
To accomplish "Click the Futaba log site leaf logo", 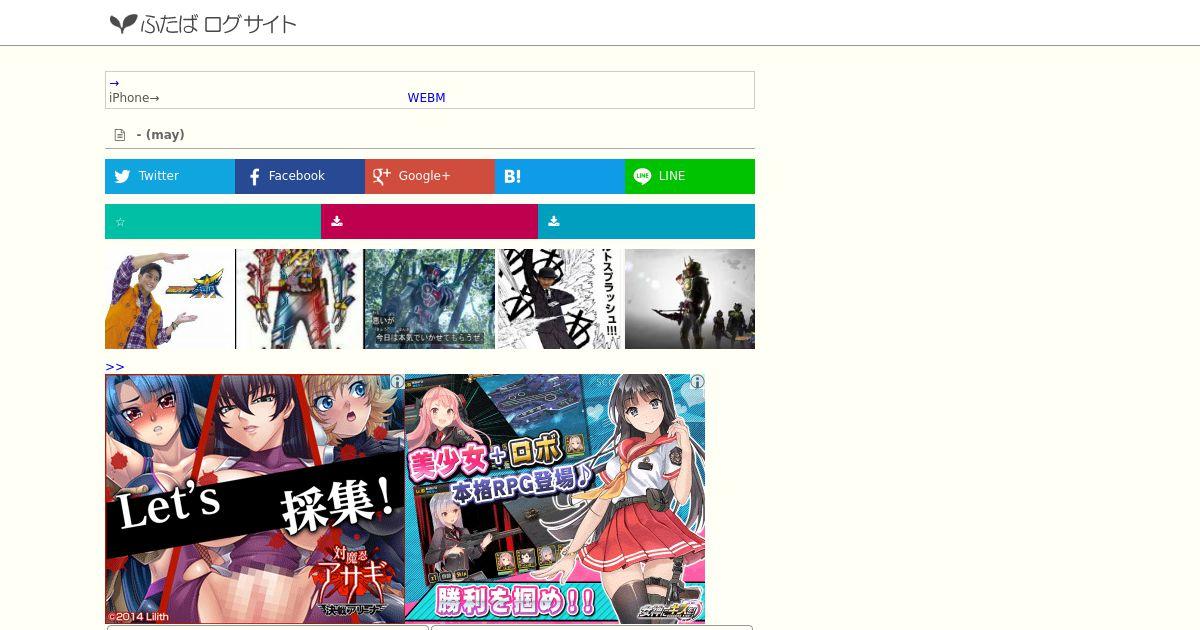I will [x=123, y=23].
